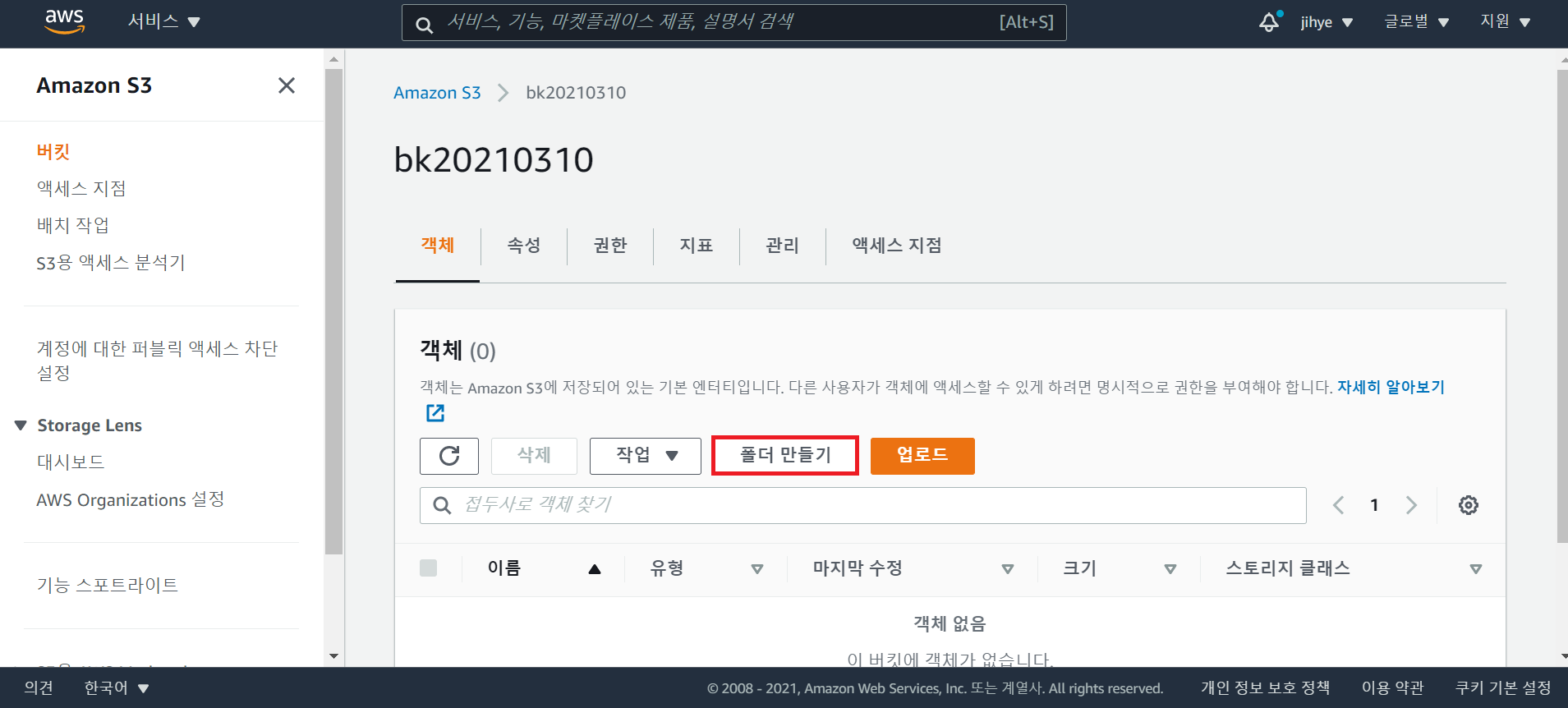Open 계정에 대한 퍼블릭 액세스 차단 설정

tap(158, 361)
